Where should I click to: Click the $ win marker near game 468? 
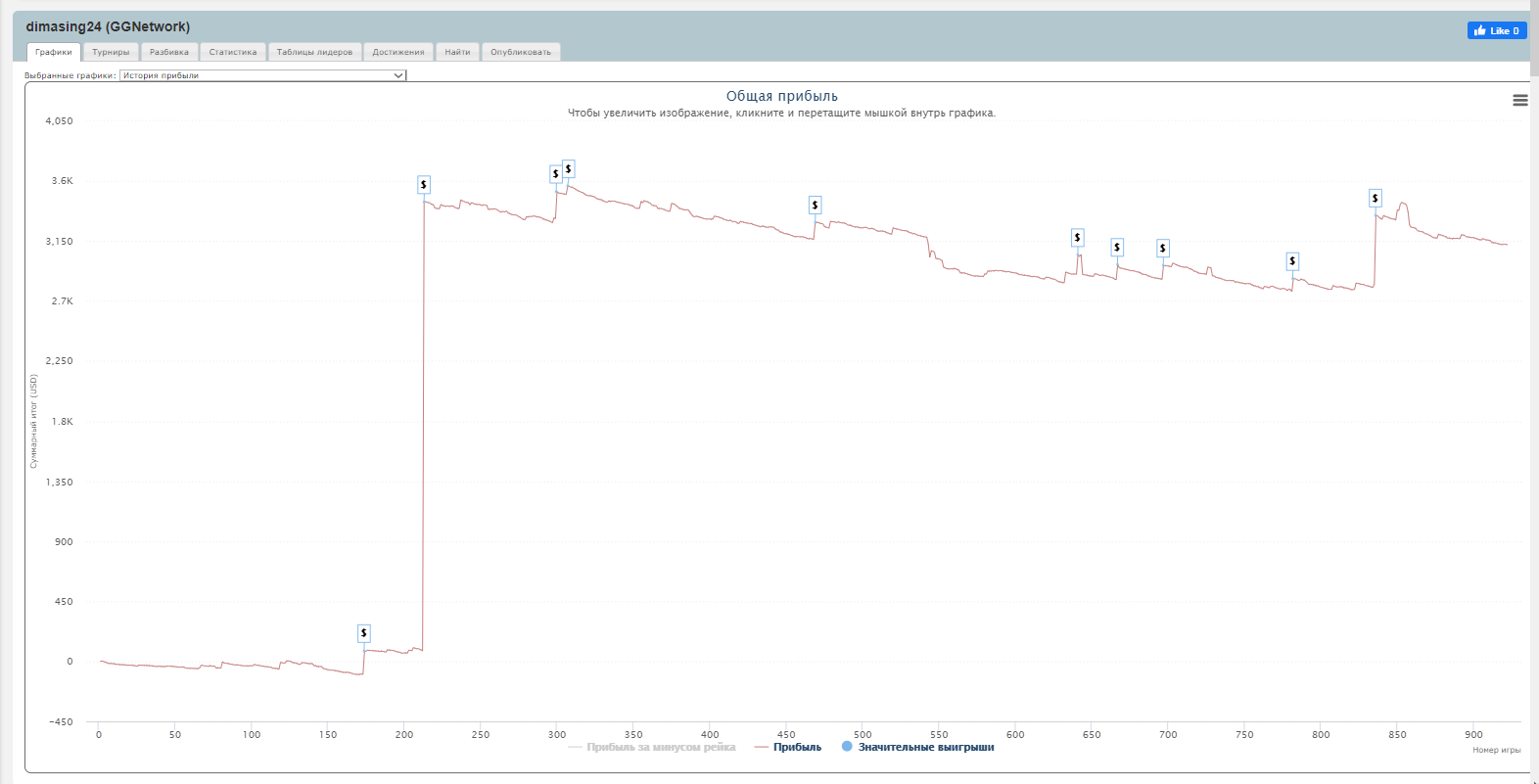815,205
